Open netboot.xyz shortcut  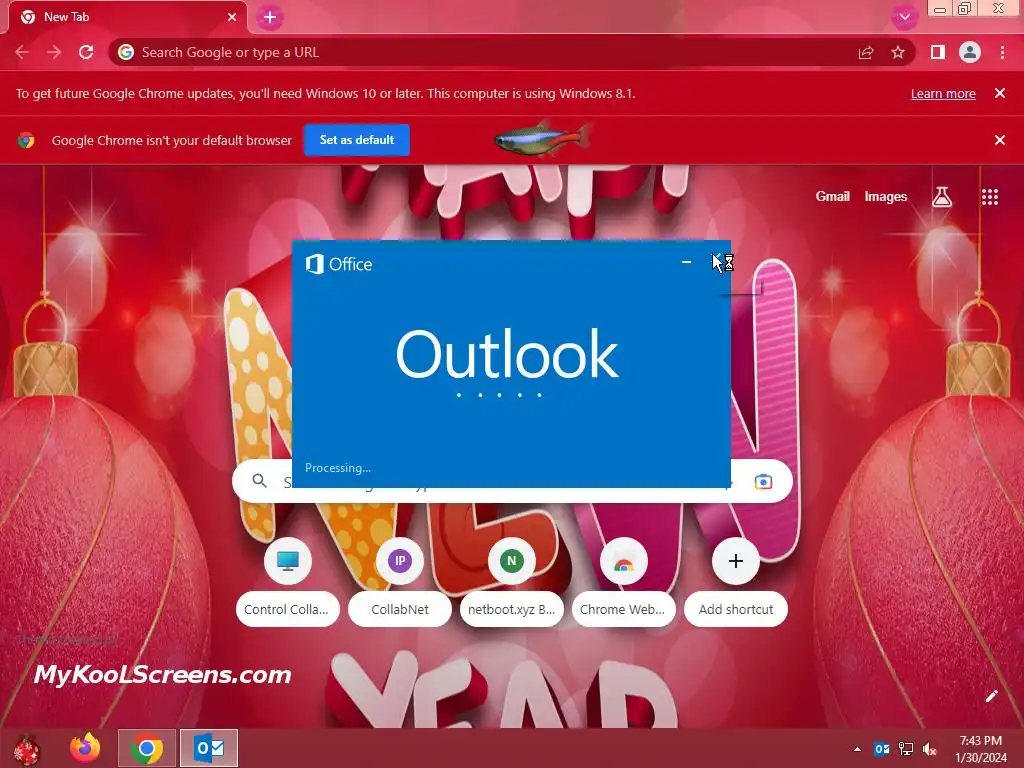point(511,581)
